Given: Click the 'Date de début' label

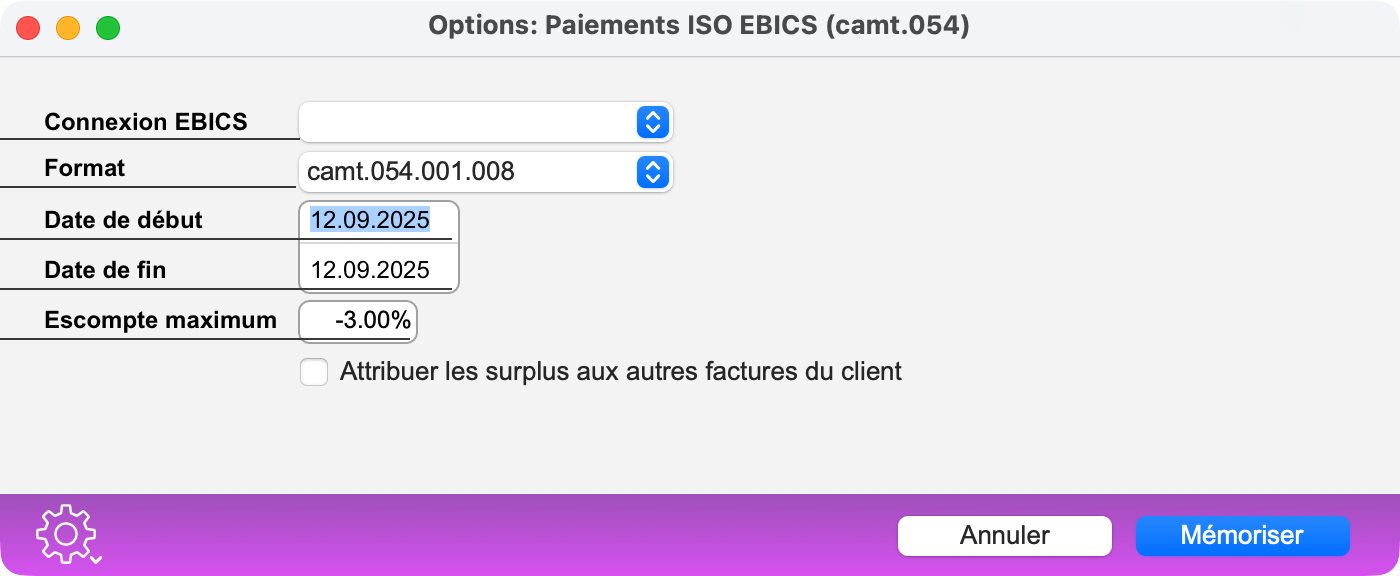Looking at the screenshot, I should 123,220.
